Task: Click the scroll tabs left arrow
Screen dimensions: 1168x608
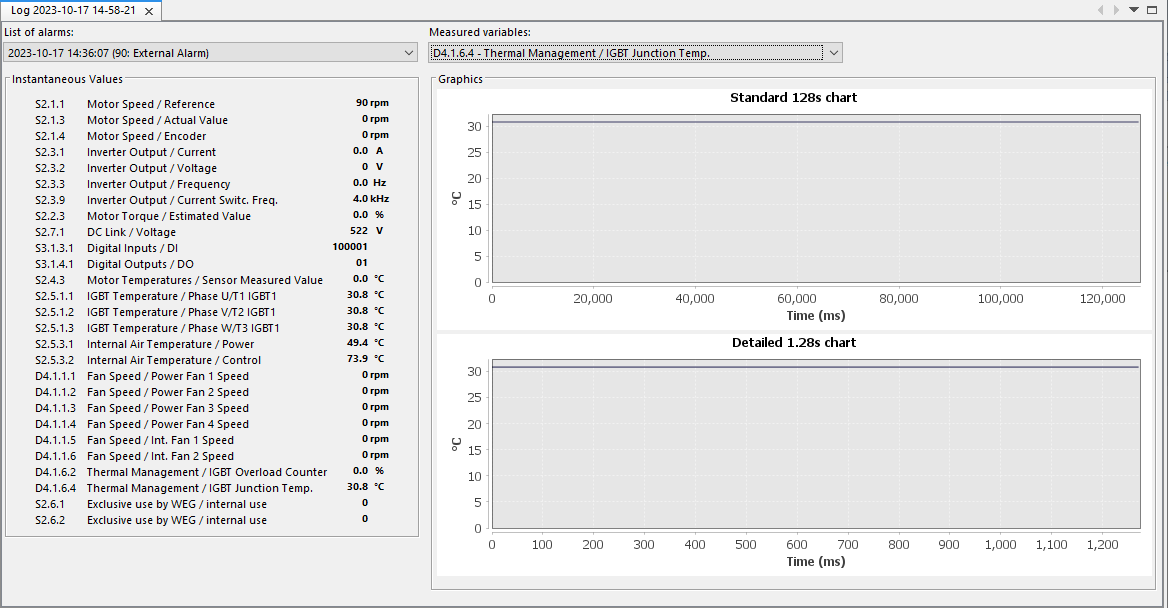Action: (1101, 10)
